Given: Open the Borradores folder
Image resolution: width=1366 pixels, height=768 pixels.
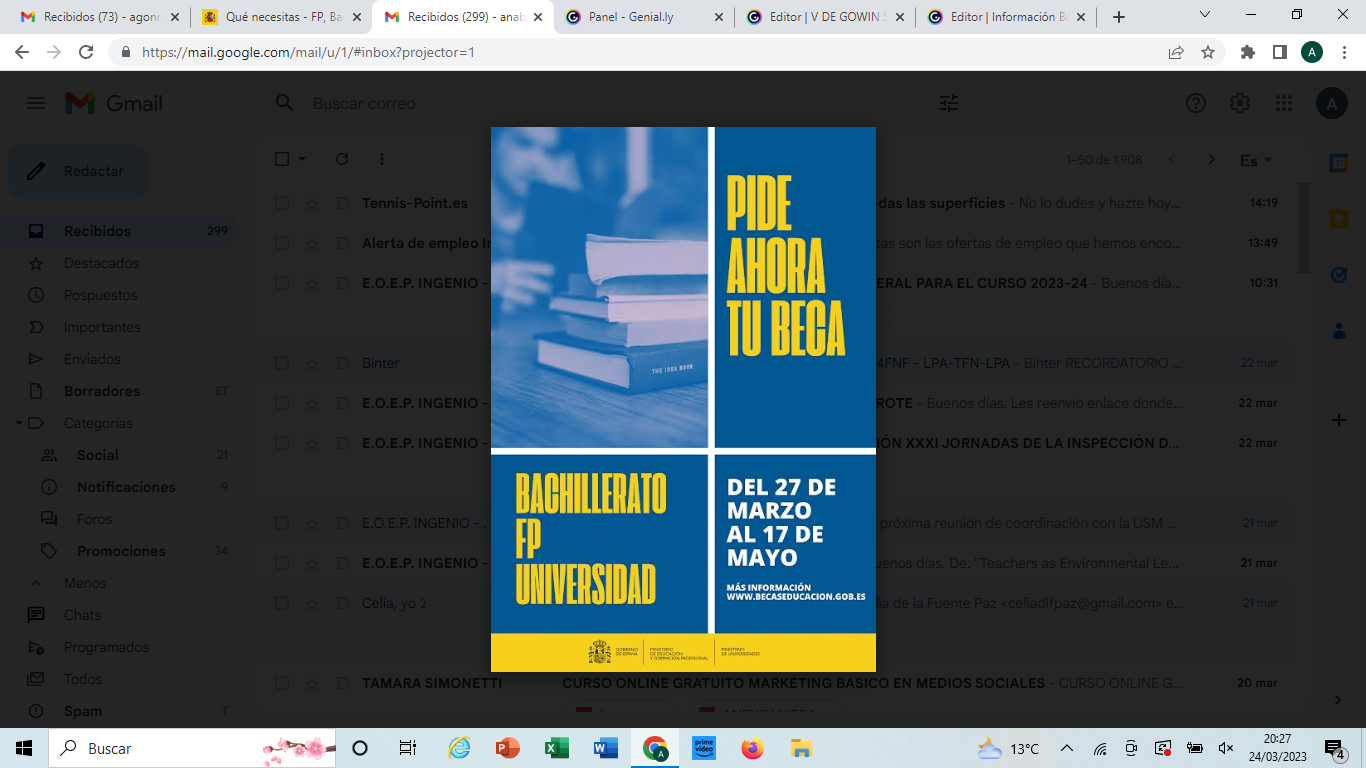Looking at the screenshot, I should [x=102, y=391].
